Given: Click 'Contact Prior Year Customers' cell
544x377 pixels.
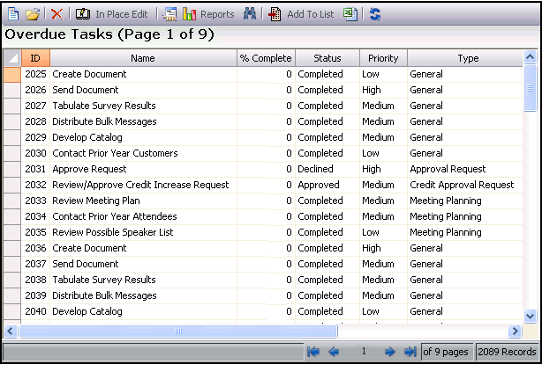Looking at the screenshot, I should [143, 153].
